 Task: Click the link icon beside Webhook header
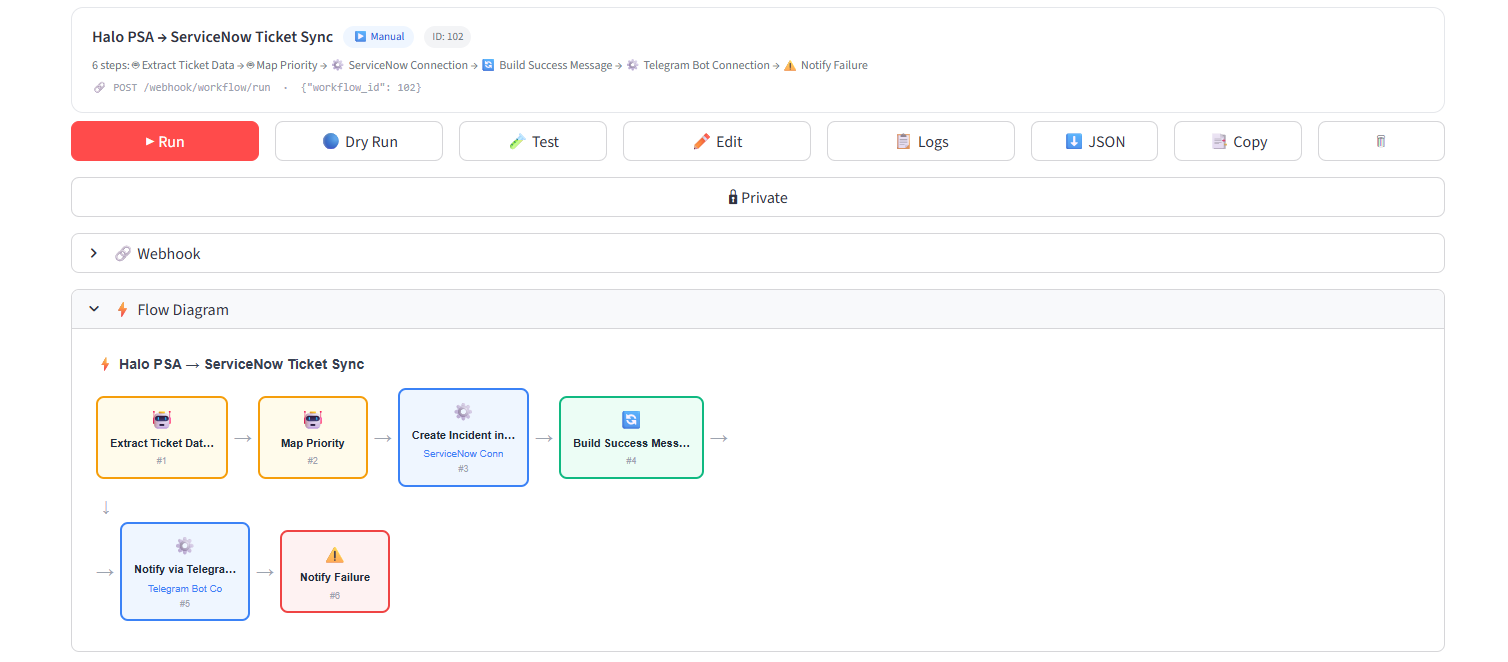(x=123, y=254)
